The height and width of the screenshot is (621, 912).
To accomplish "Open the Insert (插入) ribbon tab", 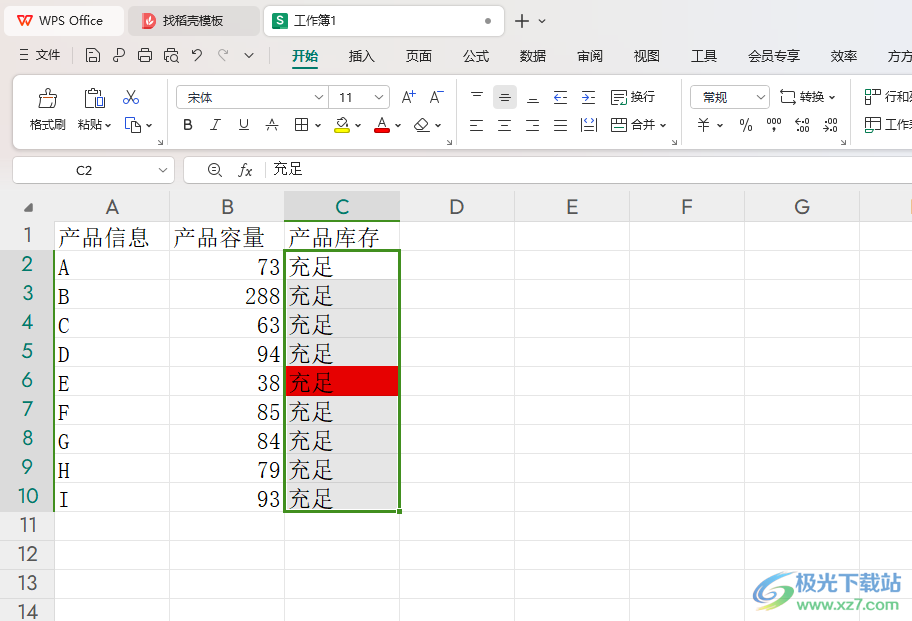I will click(x=361, y=56).
